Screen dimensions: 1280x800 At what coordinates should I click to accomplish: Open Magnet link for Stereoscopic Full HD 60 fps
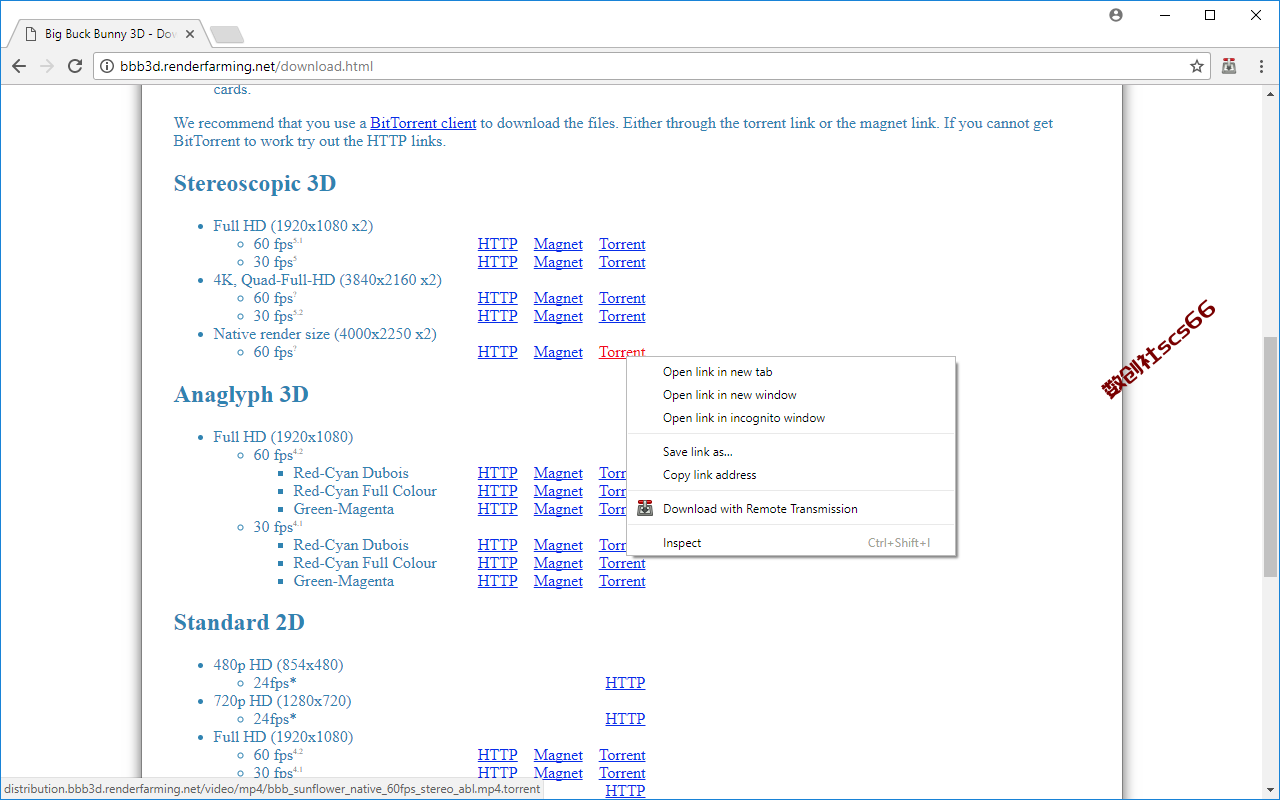pyautogui.click(x=558, y=244)
